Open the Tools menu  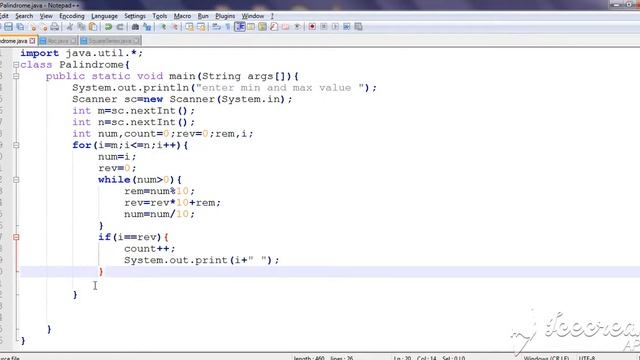[160, 16]
